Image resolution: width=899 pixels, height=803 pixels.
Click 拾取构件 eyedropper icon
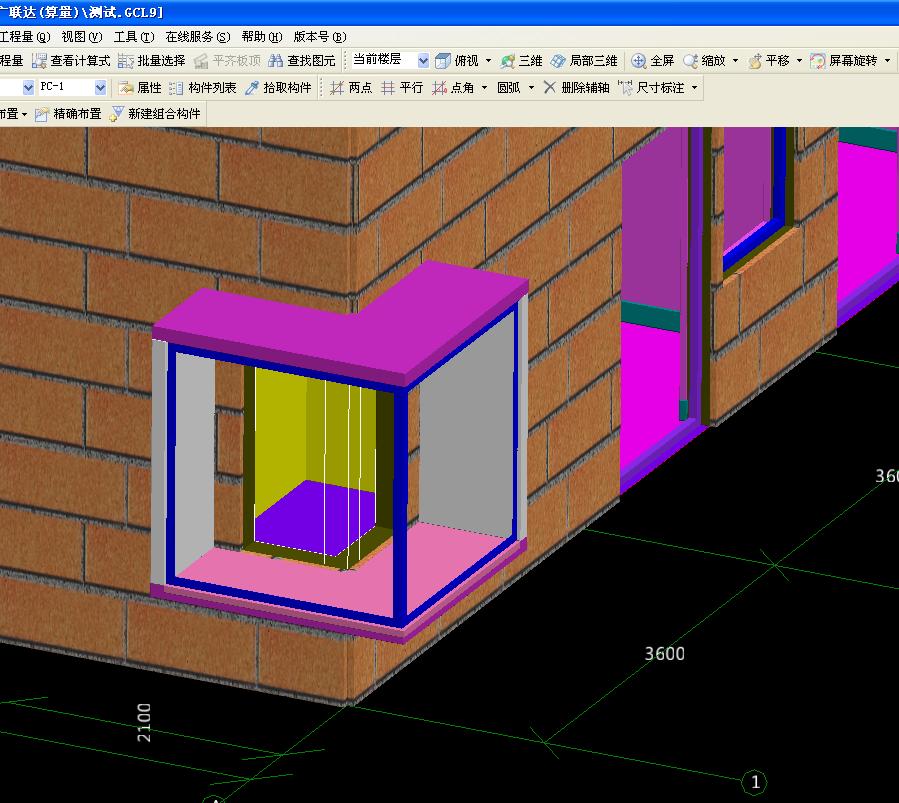click(x=252, y=88)
